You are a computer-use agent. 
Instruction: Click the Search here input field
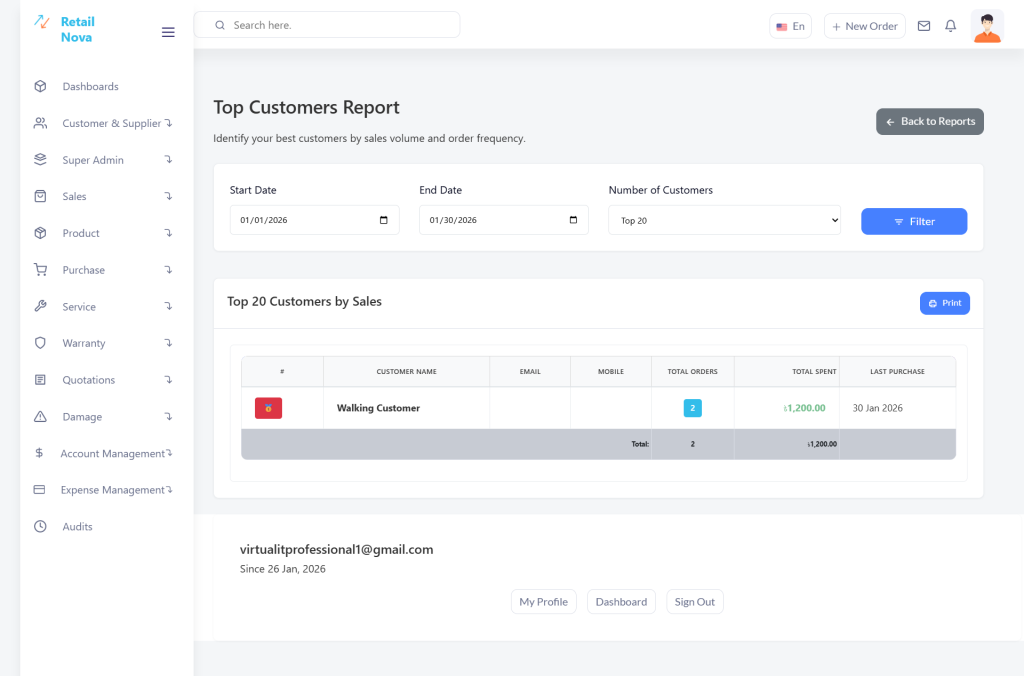(327, 25)
